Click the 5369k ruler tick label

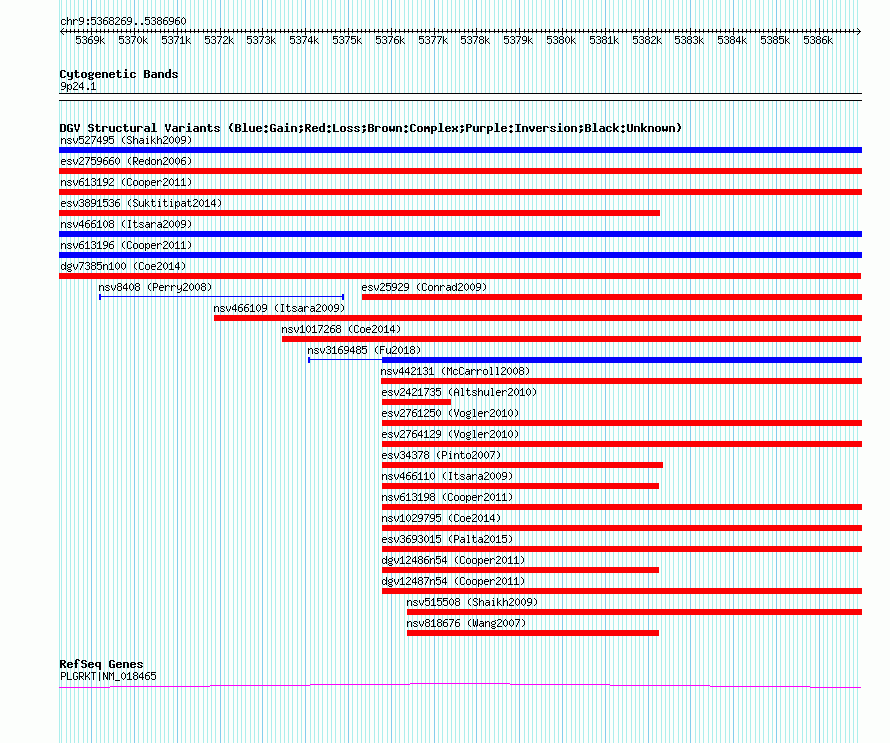(90, 40)
